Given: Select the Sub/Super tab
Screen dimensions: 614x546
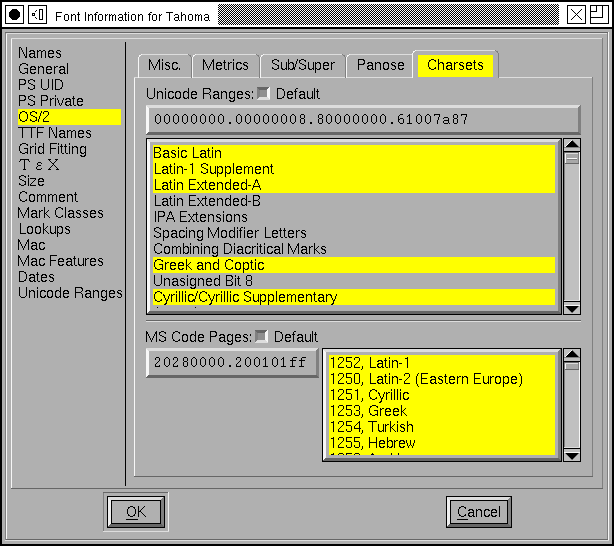Looking at the screenshot, I should (x=303, y=65).
